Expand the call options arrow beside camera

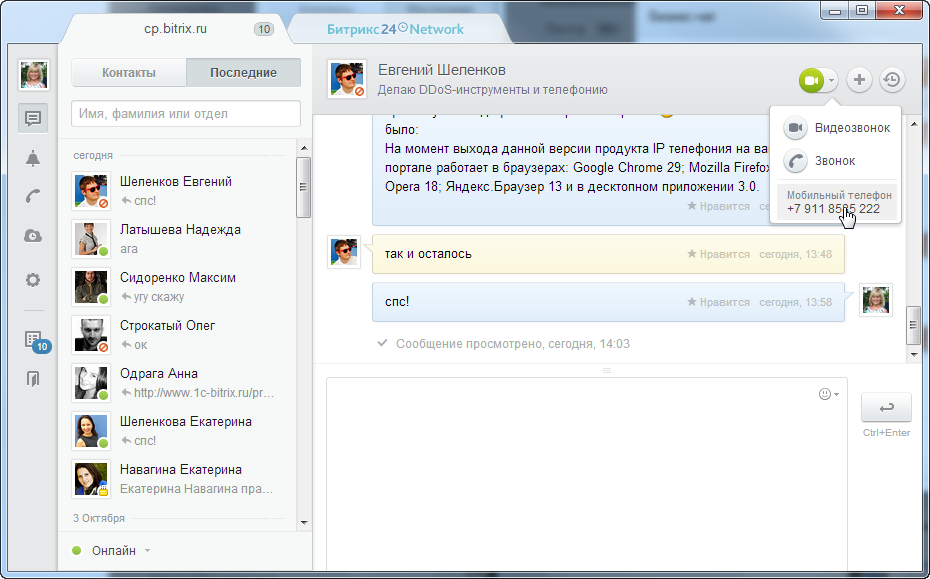click(x=832, y=80)
